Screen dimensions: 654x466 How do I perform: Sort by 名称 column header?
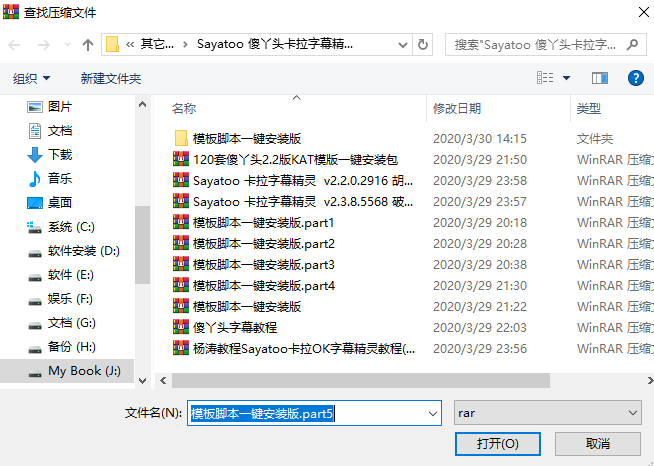(x=184, y=109)
